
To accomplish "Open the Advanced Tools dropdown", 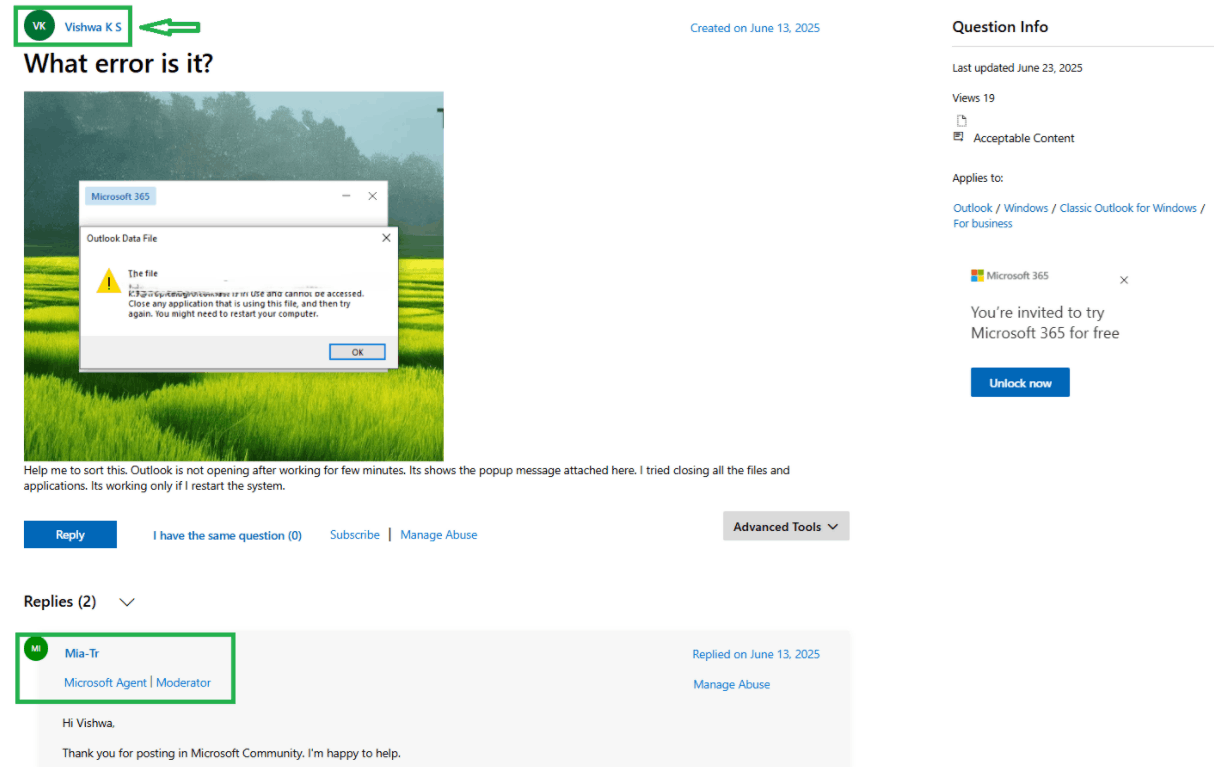I will tap(786, 527).
